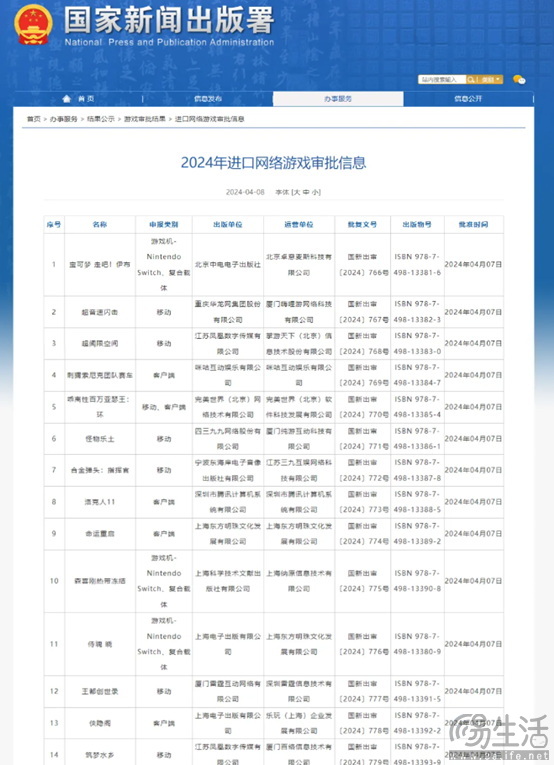The width and height of the screenshot is (554, 765).
Task: Click Nintendo Switch category in row 10
Action: point(164,581)
